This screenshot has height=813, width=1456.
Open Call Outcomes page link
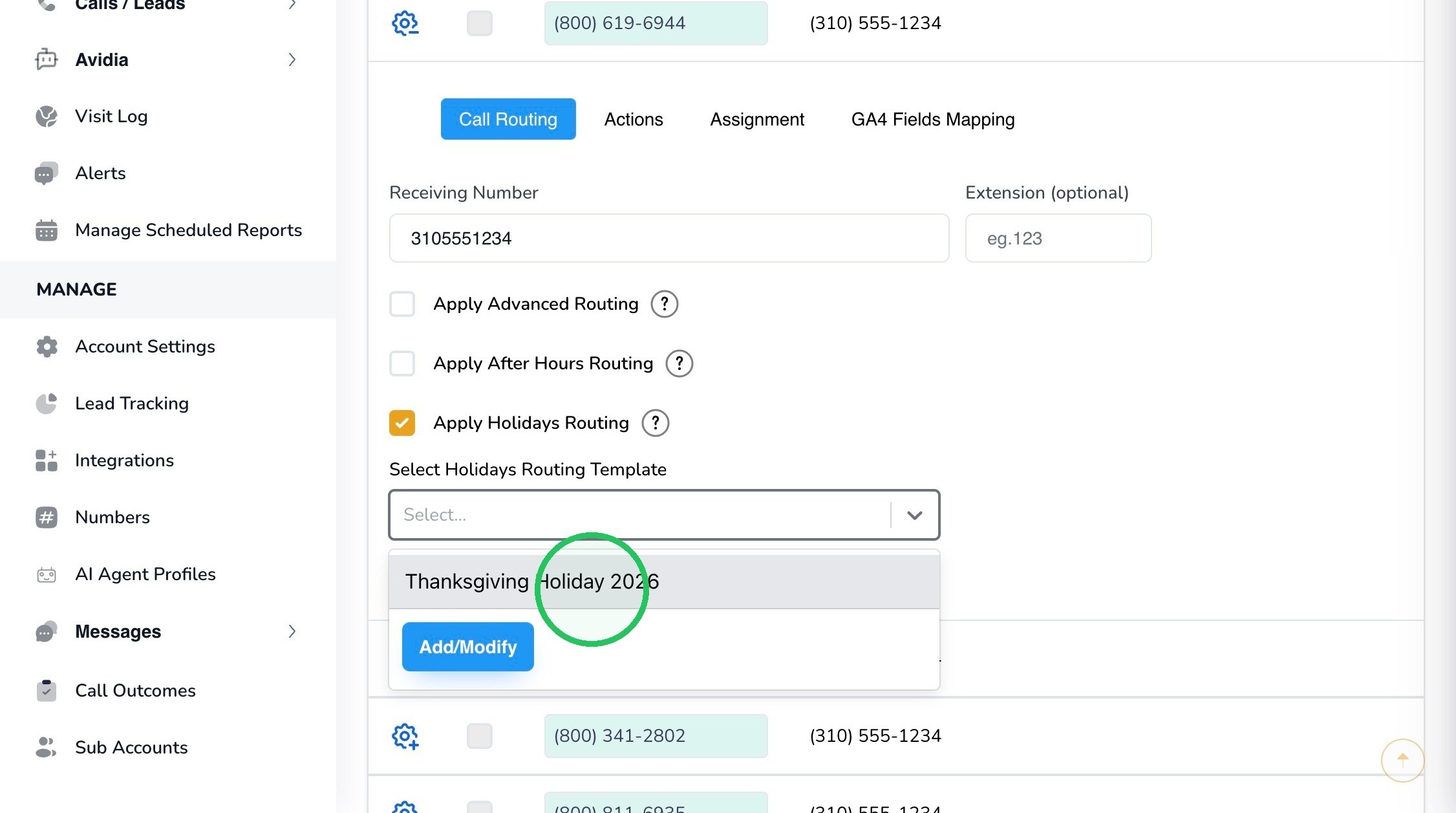(135, 691)
